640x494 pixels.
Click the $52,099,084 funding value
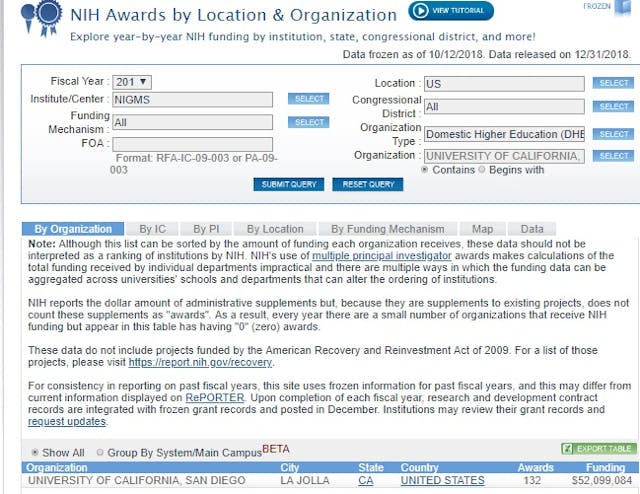pyautogui.click(x=602, y=481)
